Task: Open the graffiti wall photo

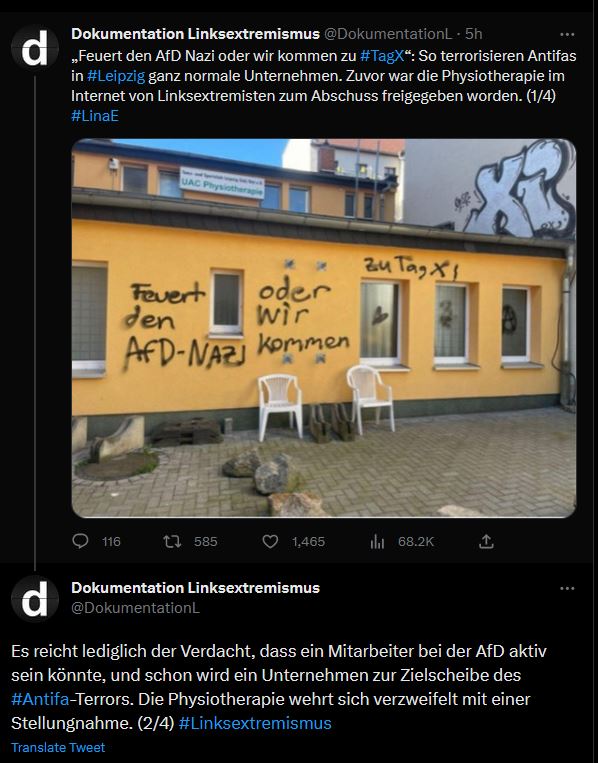Action: click(324, 328)
